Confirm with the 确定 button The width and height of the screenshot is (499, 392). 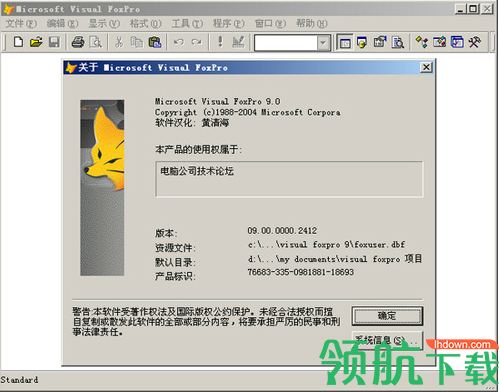[x=387, y=316]
